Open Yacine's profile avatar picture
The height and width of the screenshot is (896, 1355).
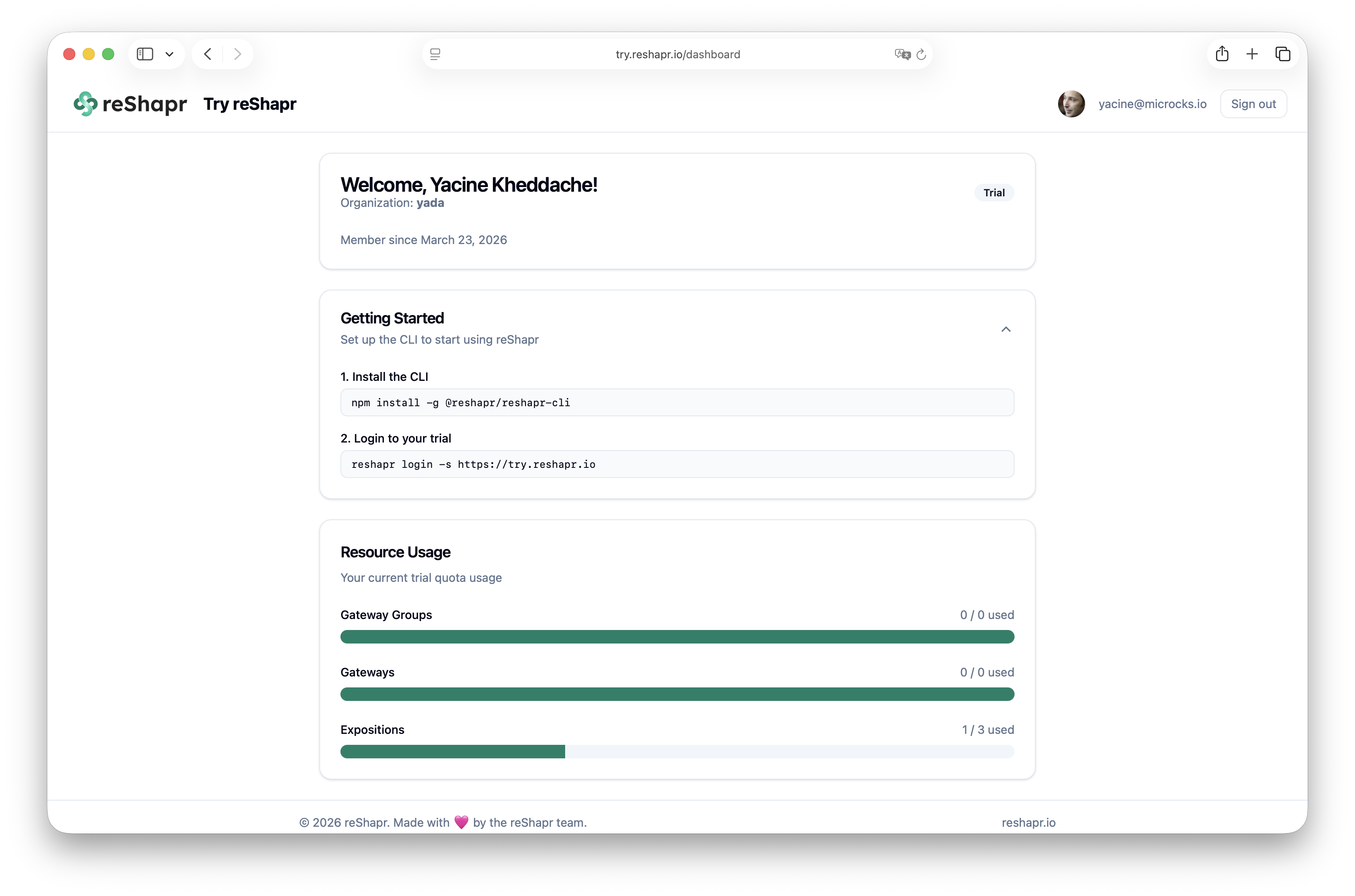coord(1071,103)
